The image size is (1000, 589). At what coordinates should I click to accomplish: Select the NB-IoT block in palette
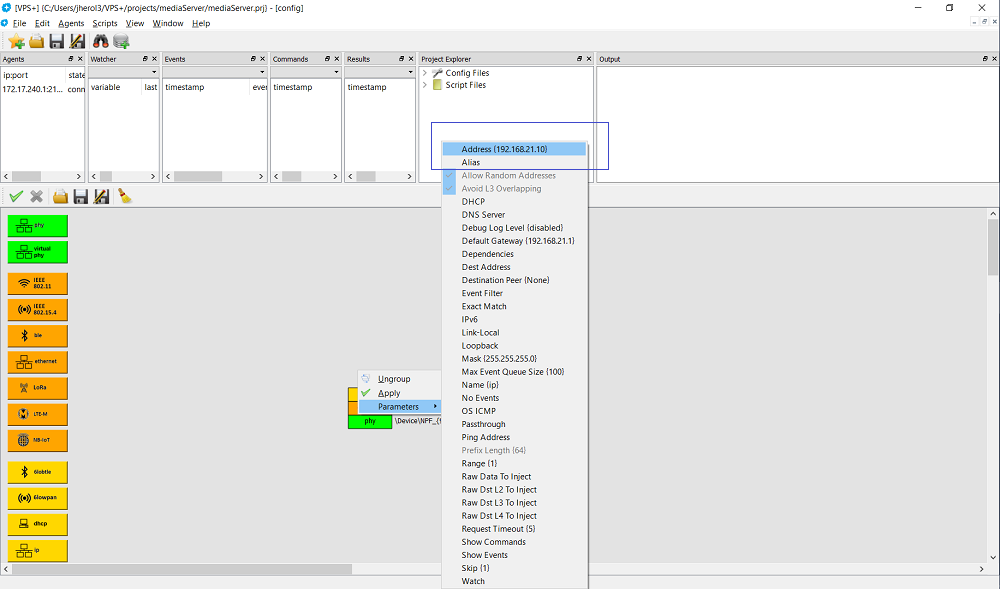pos(38,440)
